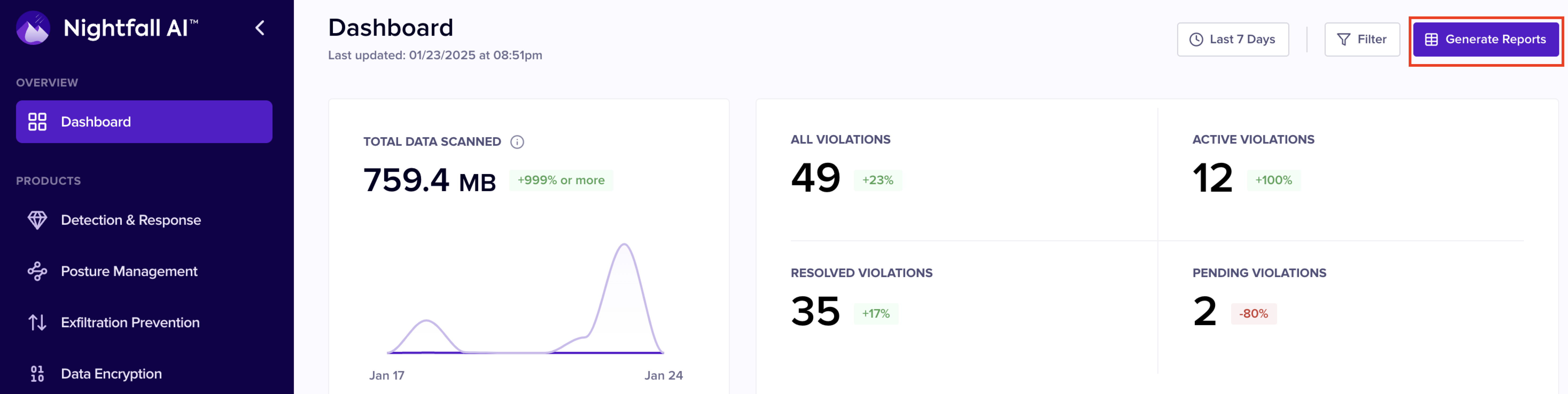The height and width of the screenshot is (394, 1568).
Task: Click the Active Violations count 12
Action: click(x=1212, y=178)
